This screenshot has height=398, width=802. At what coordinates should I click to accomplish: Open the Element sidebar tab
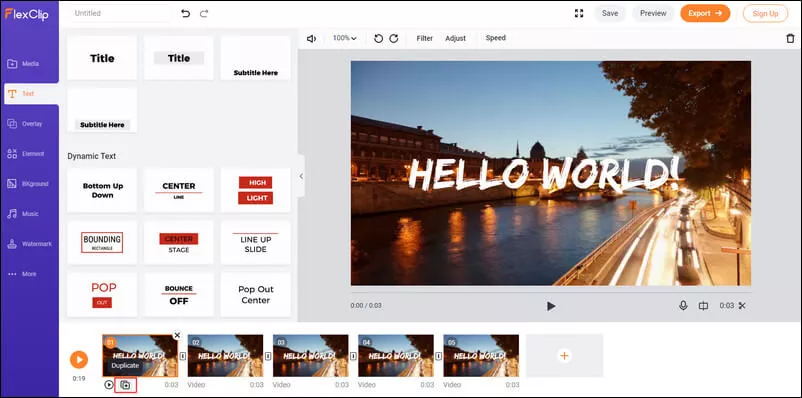pyautogui.click(x=30, y=153)
